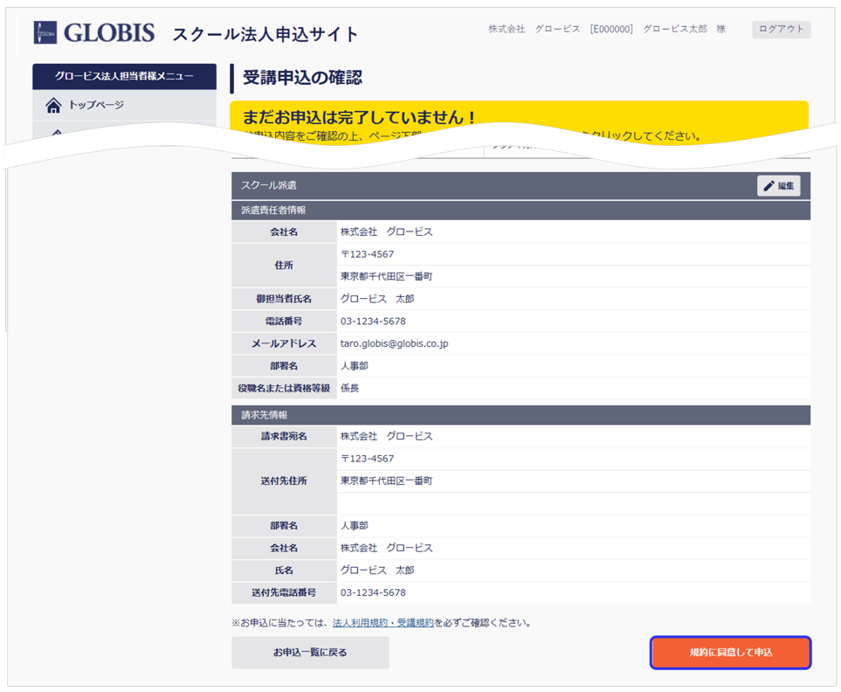
Task: Click the メールアドレス label
Action: [284, 343]
